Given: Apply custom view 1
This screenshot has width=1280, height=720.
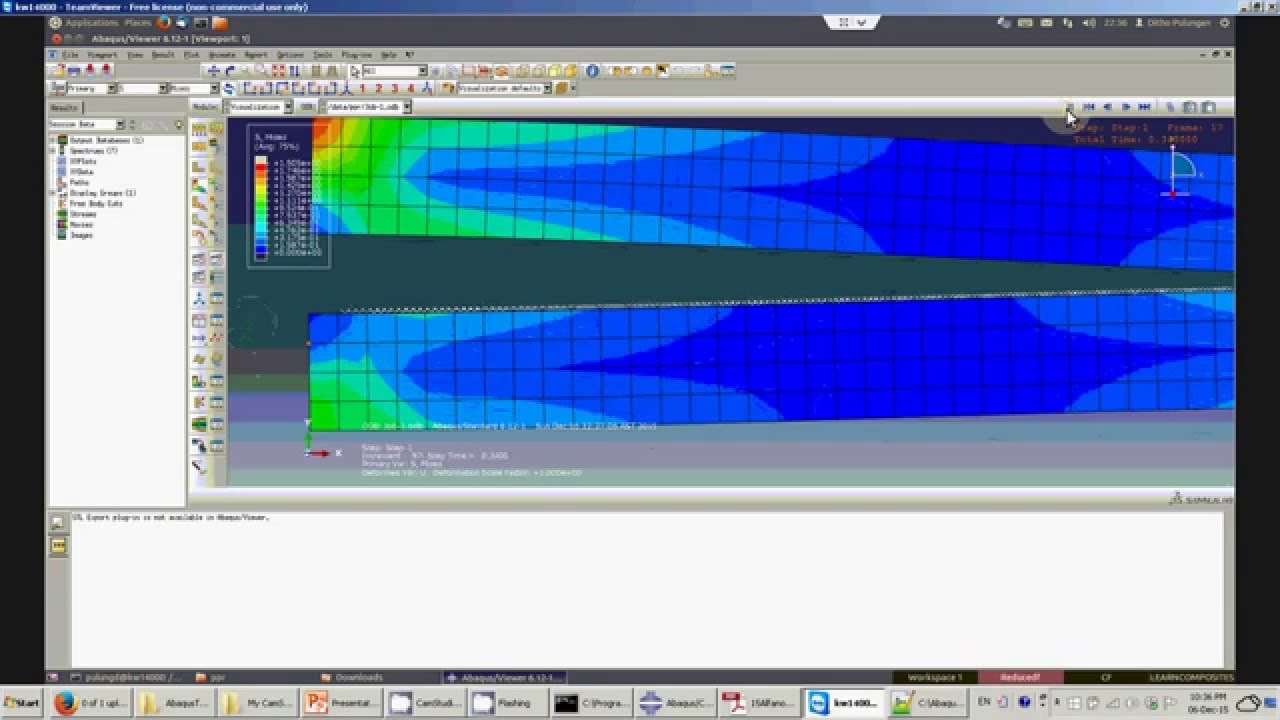Looking at the screenshot, I should tap(363, 88).
